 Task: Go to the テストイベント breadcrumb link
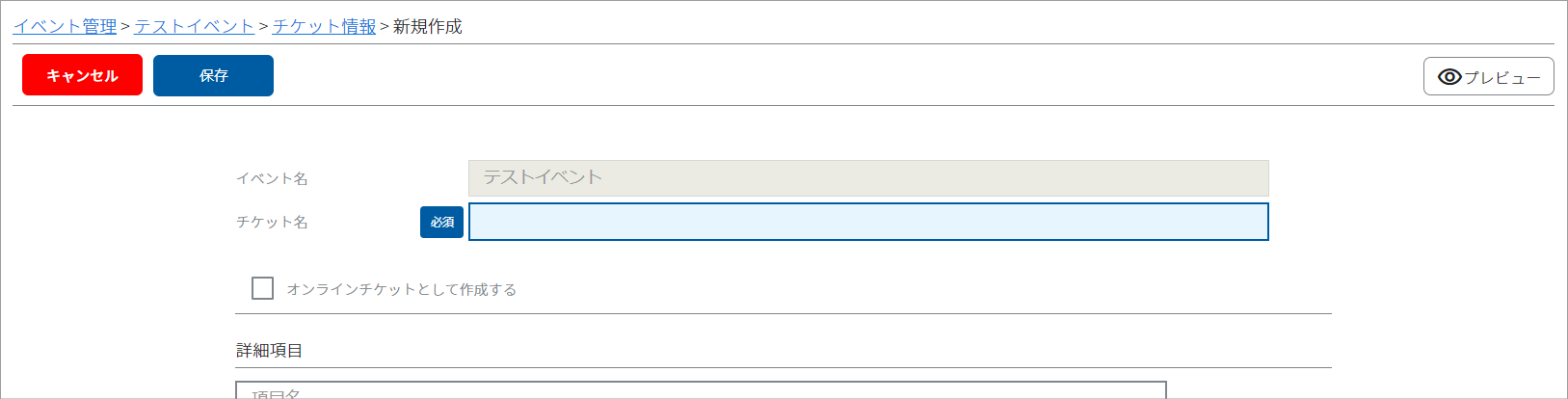194,26
